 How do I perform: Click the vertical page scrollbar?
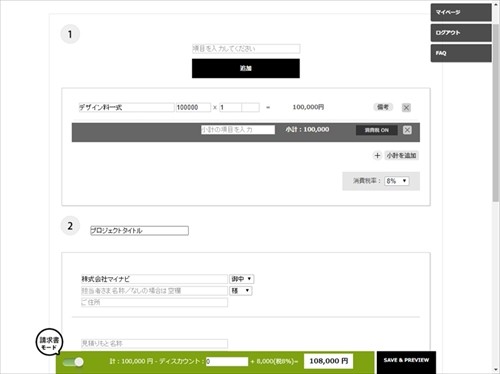pos(496,113)
